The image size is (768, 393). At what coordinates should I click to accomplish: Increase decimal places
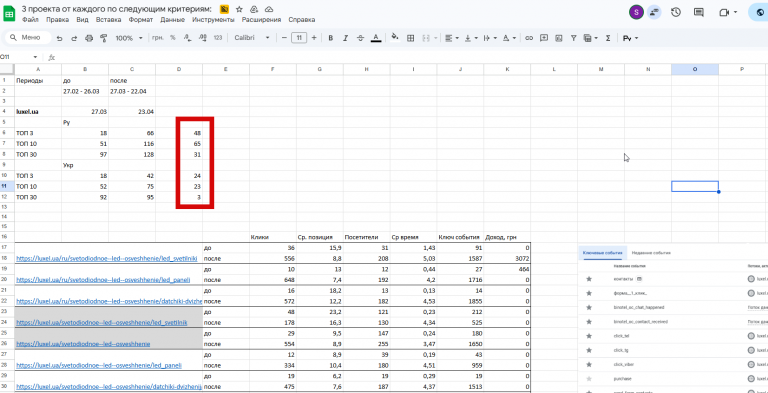pos(202,38)
